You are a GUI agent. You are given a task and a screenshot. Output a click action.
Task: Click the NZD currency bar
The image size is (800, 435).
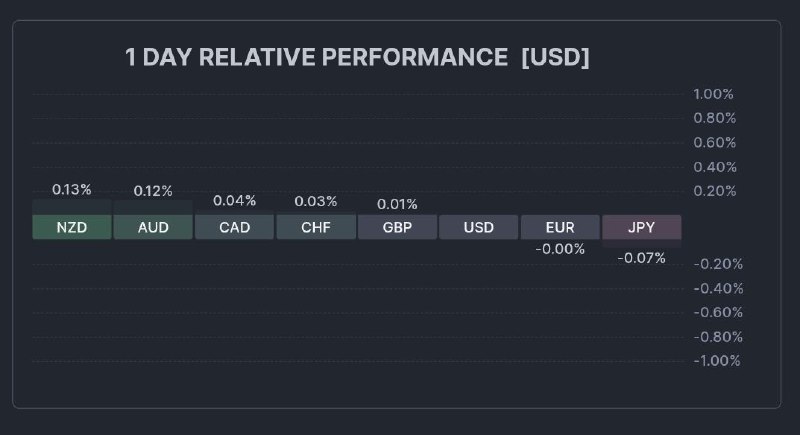(72, 227)
